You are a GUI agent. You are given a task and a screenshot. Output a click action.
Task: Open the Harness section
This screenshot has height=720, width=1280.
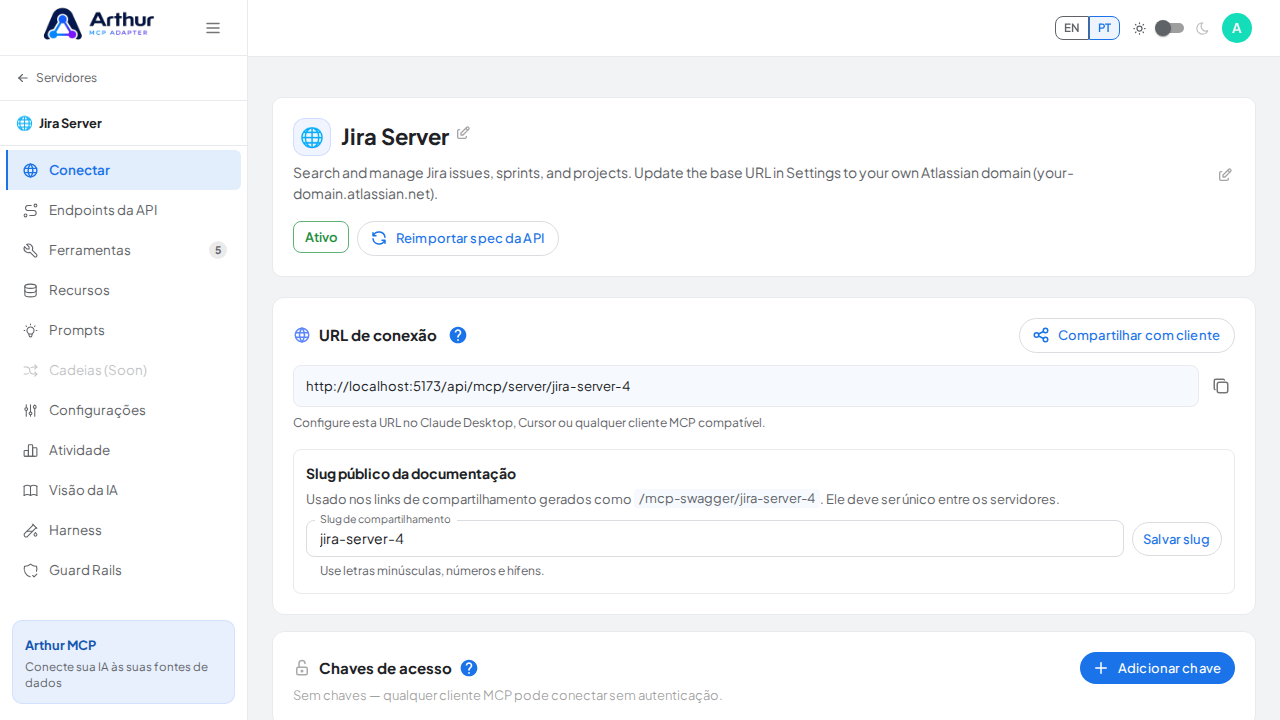123,530
